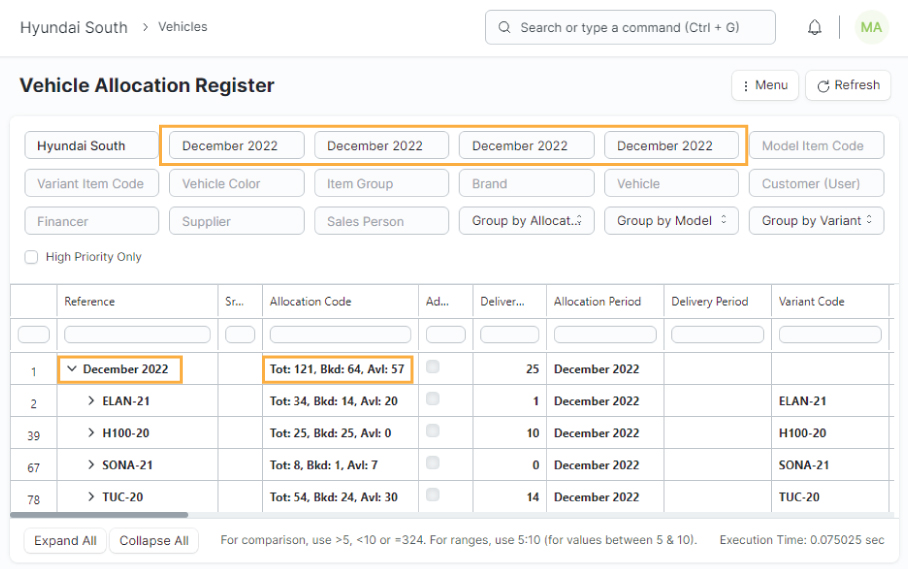The width and height of the screenshot is (908, 569).
Task: Click Collapse All button
Action: click(153, 541)
